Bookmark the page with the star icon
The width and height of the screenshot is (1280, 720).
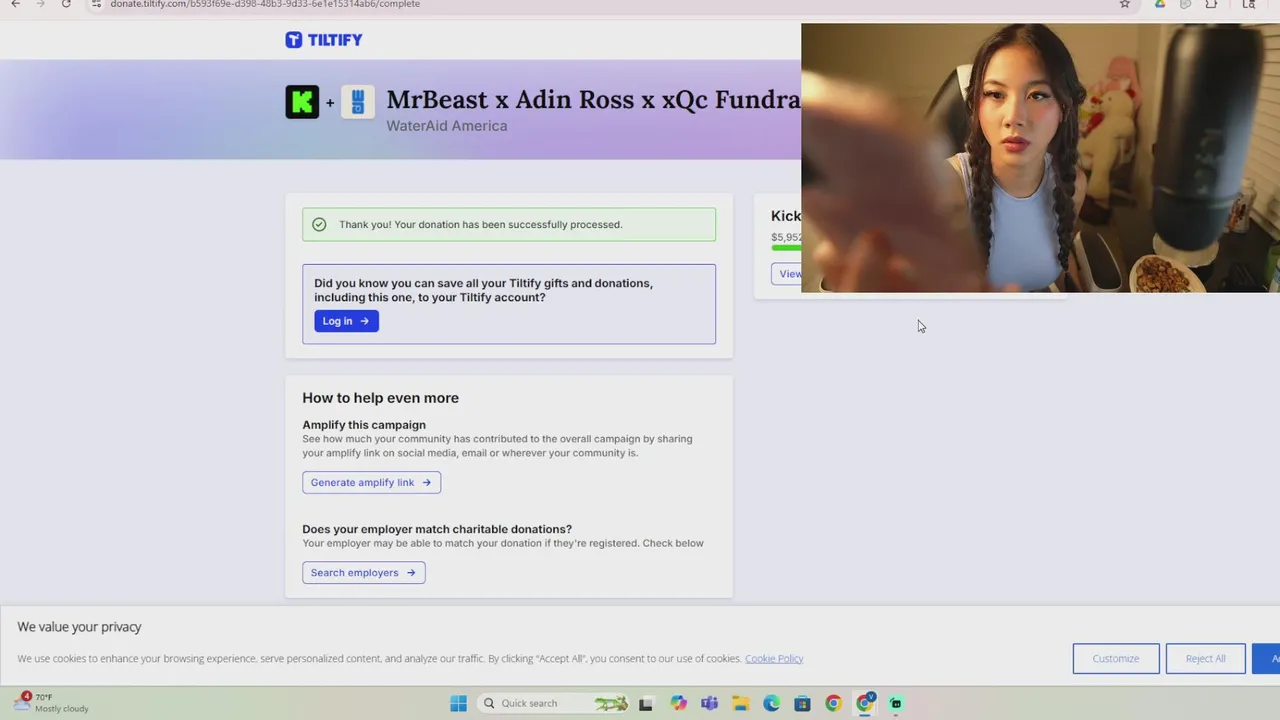(x=1125, y=4)
